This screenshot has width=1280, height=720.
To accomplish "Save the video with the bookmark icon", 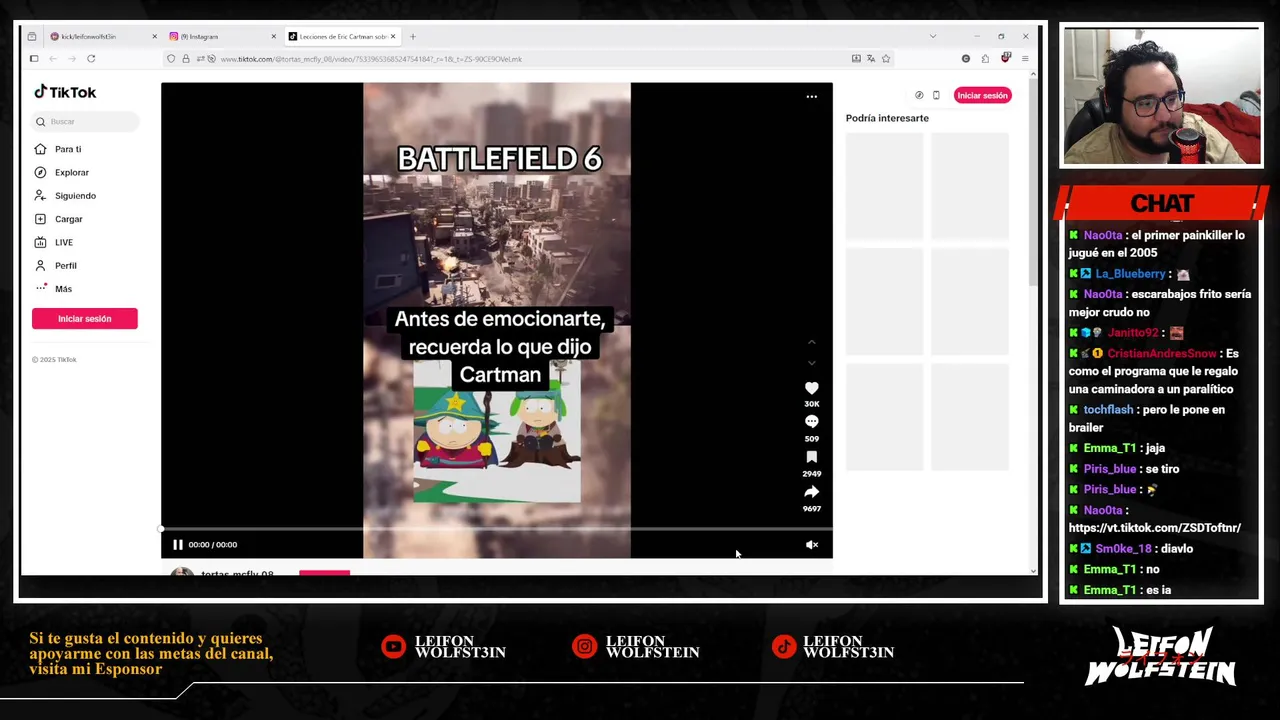I will coord(812,457).
